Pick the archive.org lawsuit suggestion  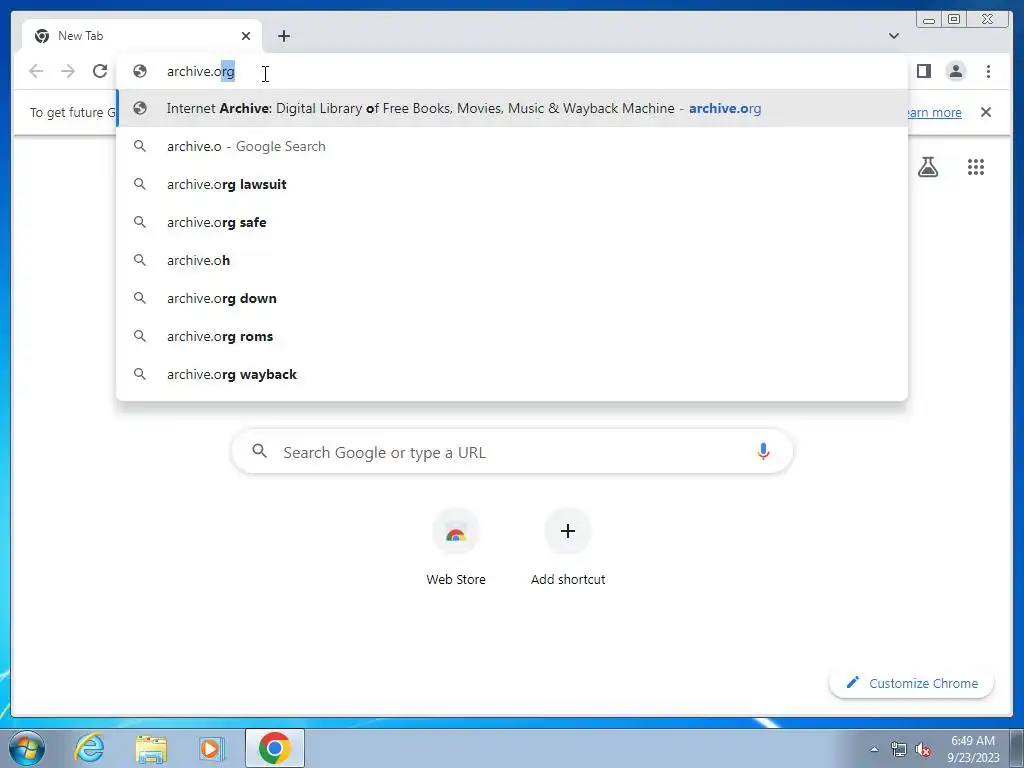(x=512, y=184)
